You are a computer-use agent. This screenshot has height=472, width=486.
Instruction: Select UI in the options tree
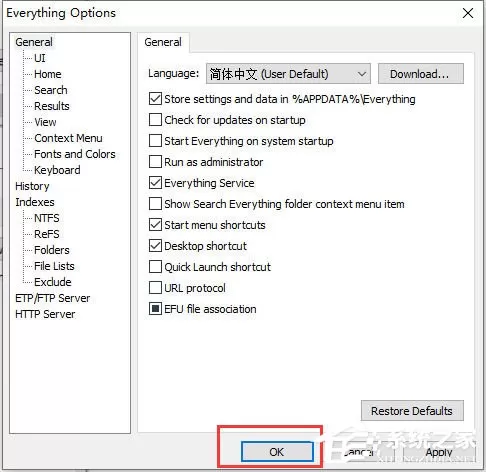pyautogui.click(x=40, y=58)
